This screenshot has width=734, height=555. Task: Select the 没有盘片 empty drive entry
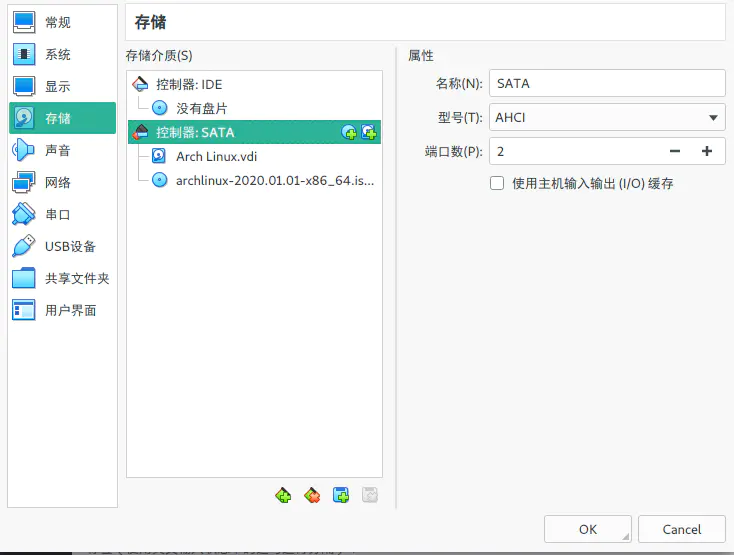[x=254, y=108]
